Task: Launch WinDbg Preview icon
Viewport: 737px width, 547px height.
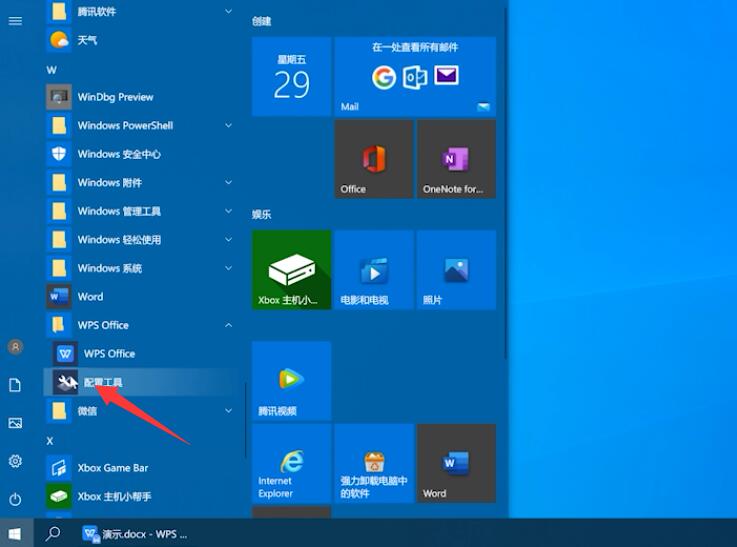Action: (x=59, y=97)
